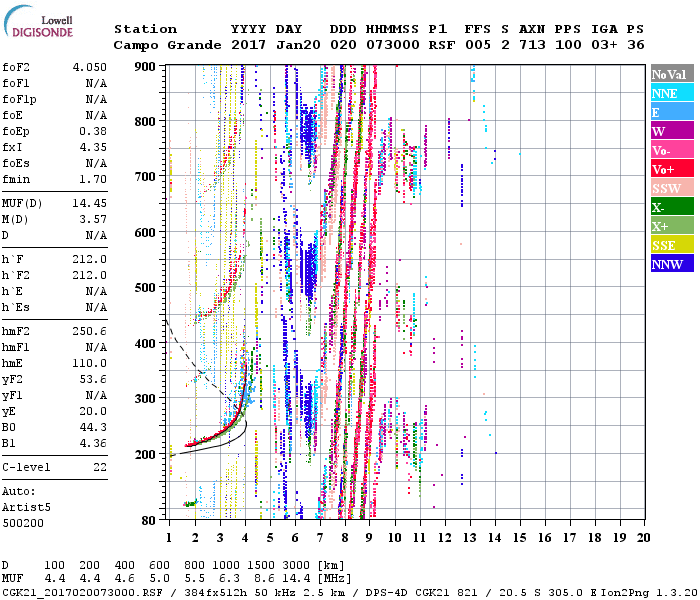
Task: Click the yF2 value 53.6
Action: pos(93,379)
